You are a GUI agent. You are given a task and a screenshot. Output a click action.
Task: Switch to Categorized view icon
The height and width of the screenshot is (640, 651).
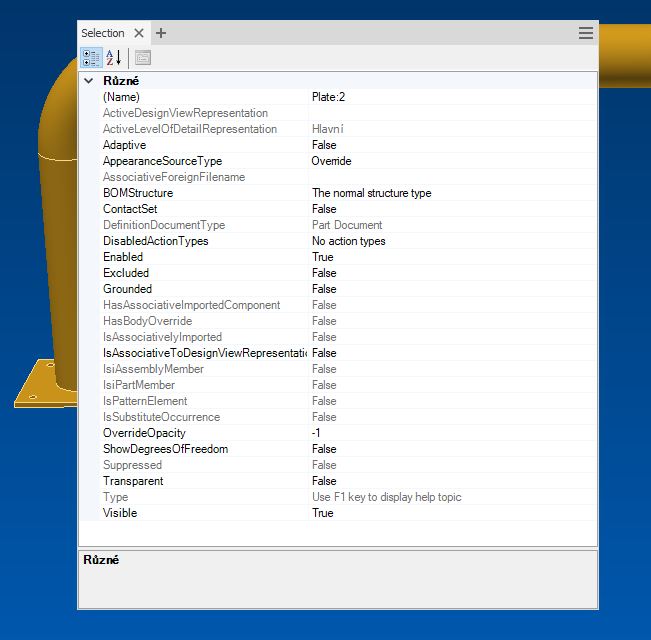(x=91, y=58)
